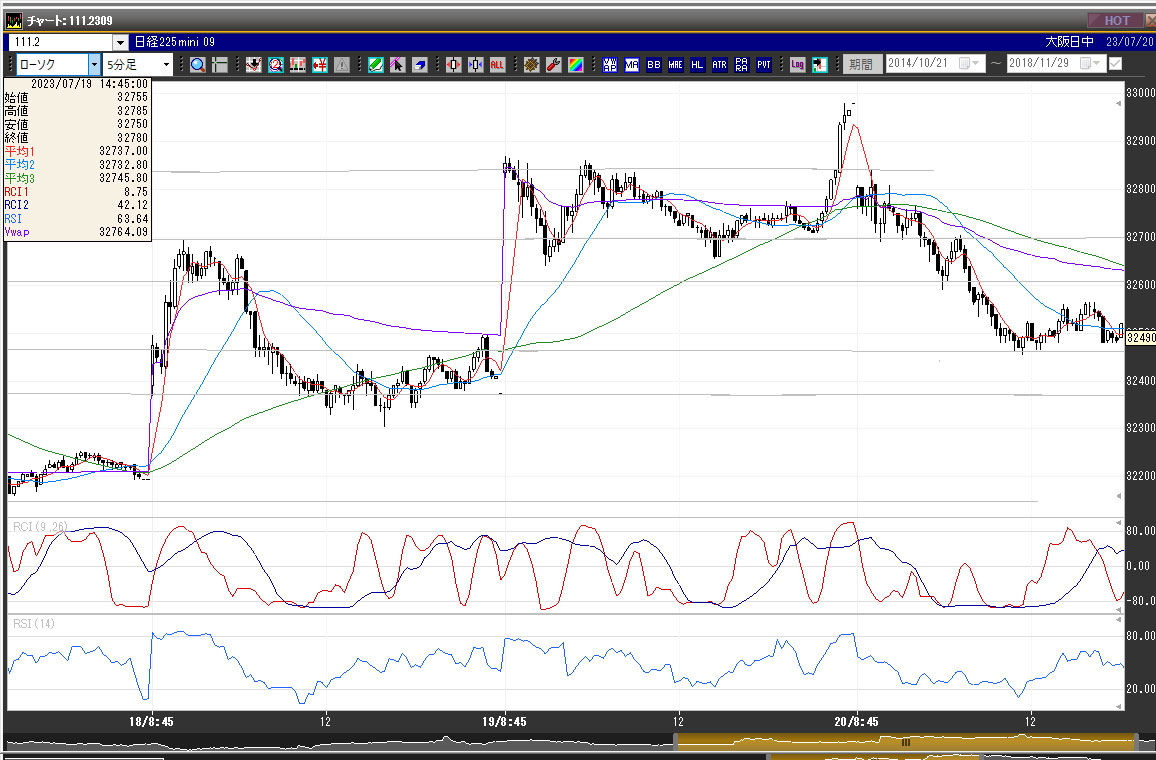The height and width of the screenshot is (760, 1156).
Task: Open the start date 2014/10/21 calendar dropdown
Action: coord(969,64)
